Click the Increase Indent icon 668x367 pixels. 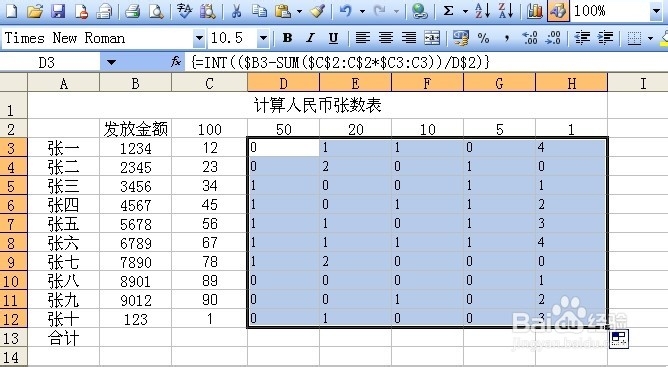pos(605,38)
